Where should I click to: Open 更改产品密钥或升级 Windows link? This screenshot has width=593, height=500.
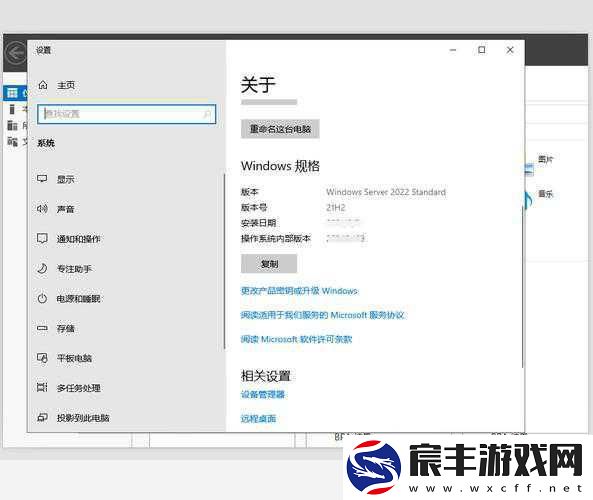[x=299, y=291]
